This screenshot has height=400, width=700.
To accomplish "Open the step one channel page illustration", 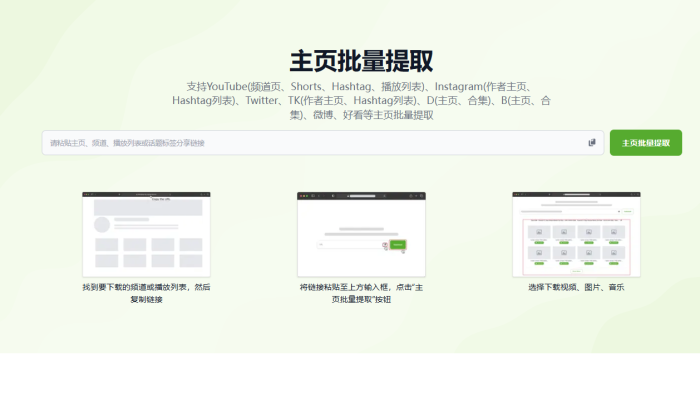I will 146,233.
